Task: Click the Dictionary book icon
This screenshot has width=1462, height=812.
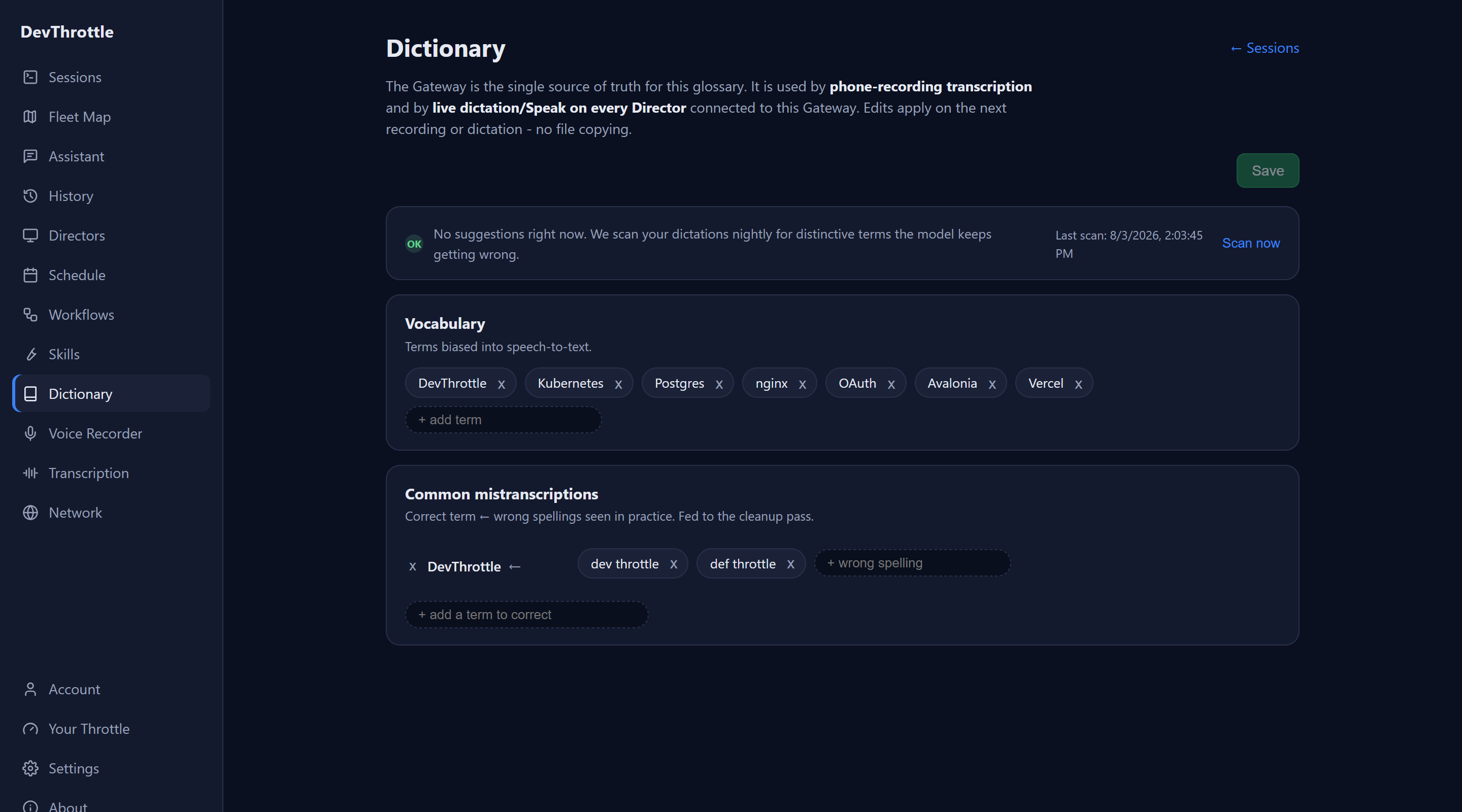Action: [30, 394]
